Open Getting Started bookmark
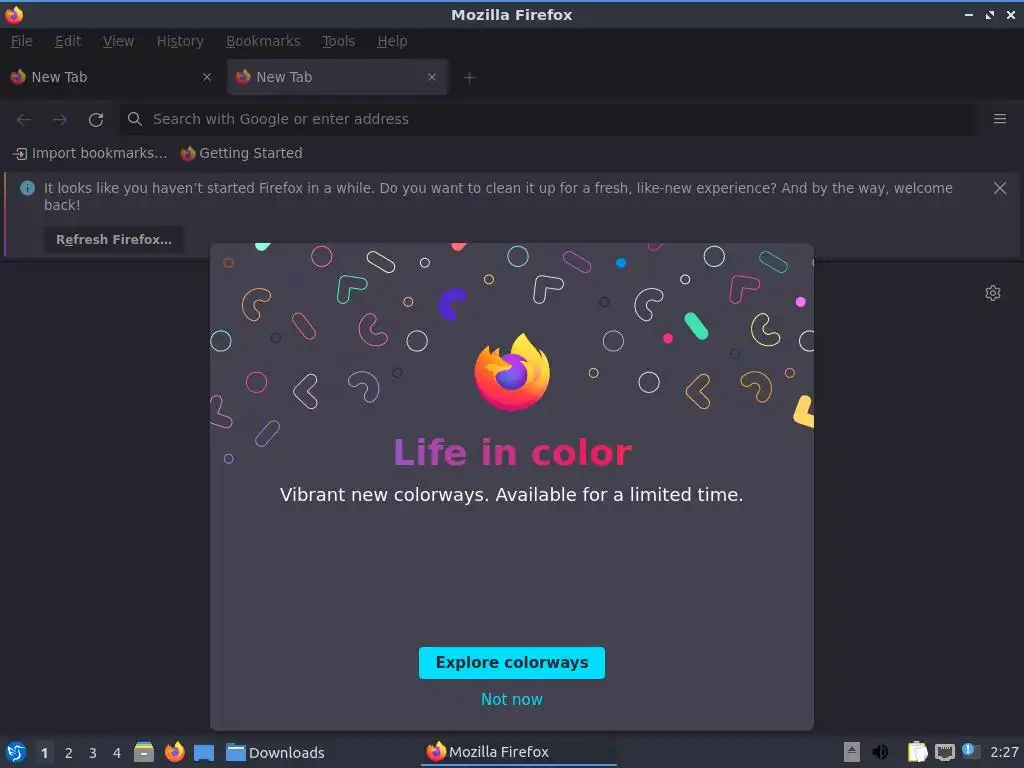Screen dimensions: 1024x768 (242, 153)
